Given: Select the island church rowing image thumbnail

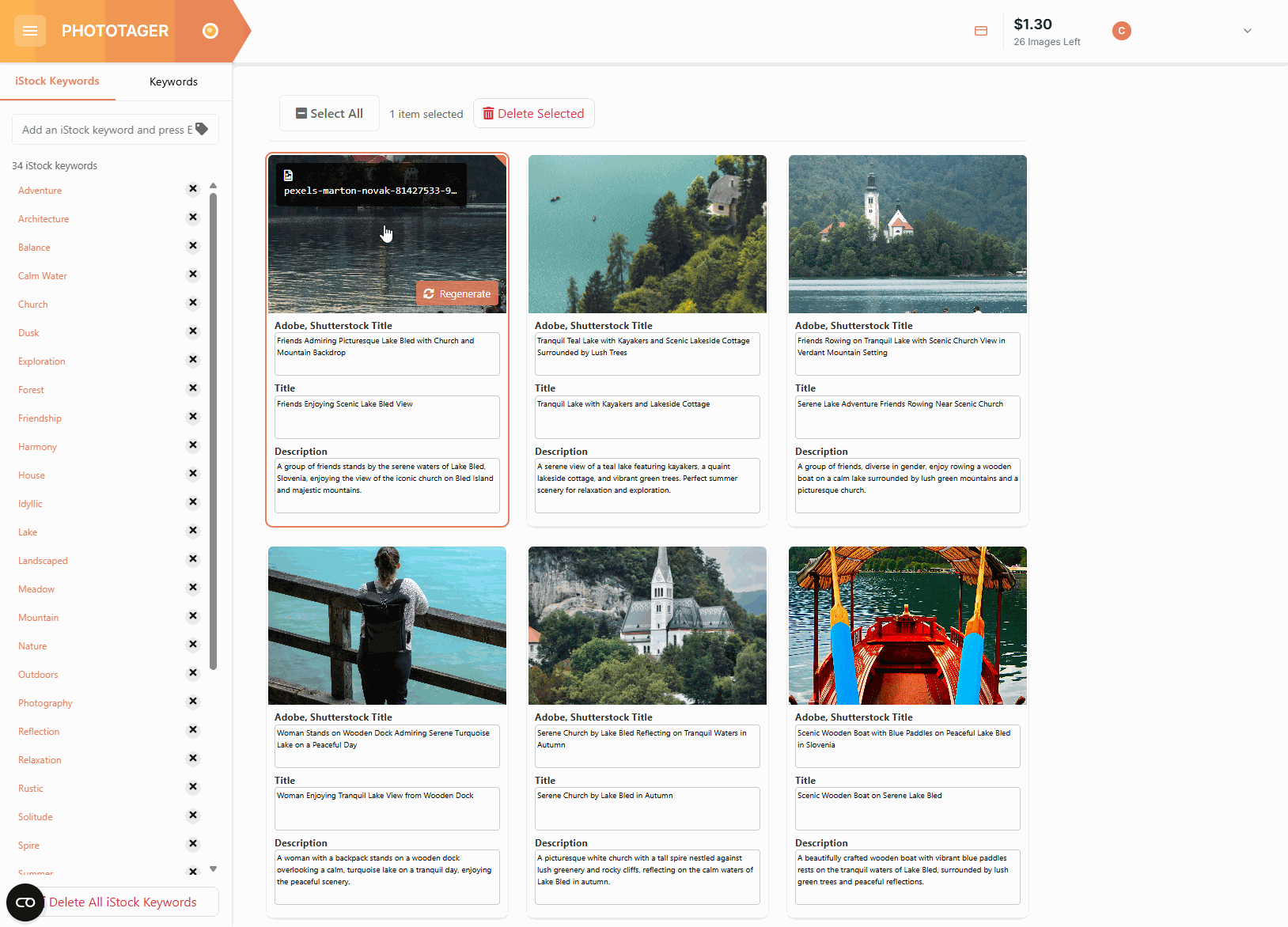Looking at the screenshot, I should (907, 234).
